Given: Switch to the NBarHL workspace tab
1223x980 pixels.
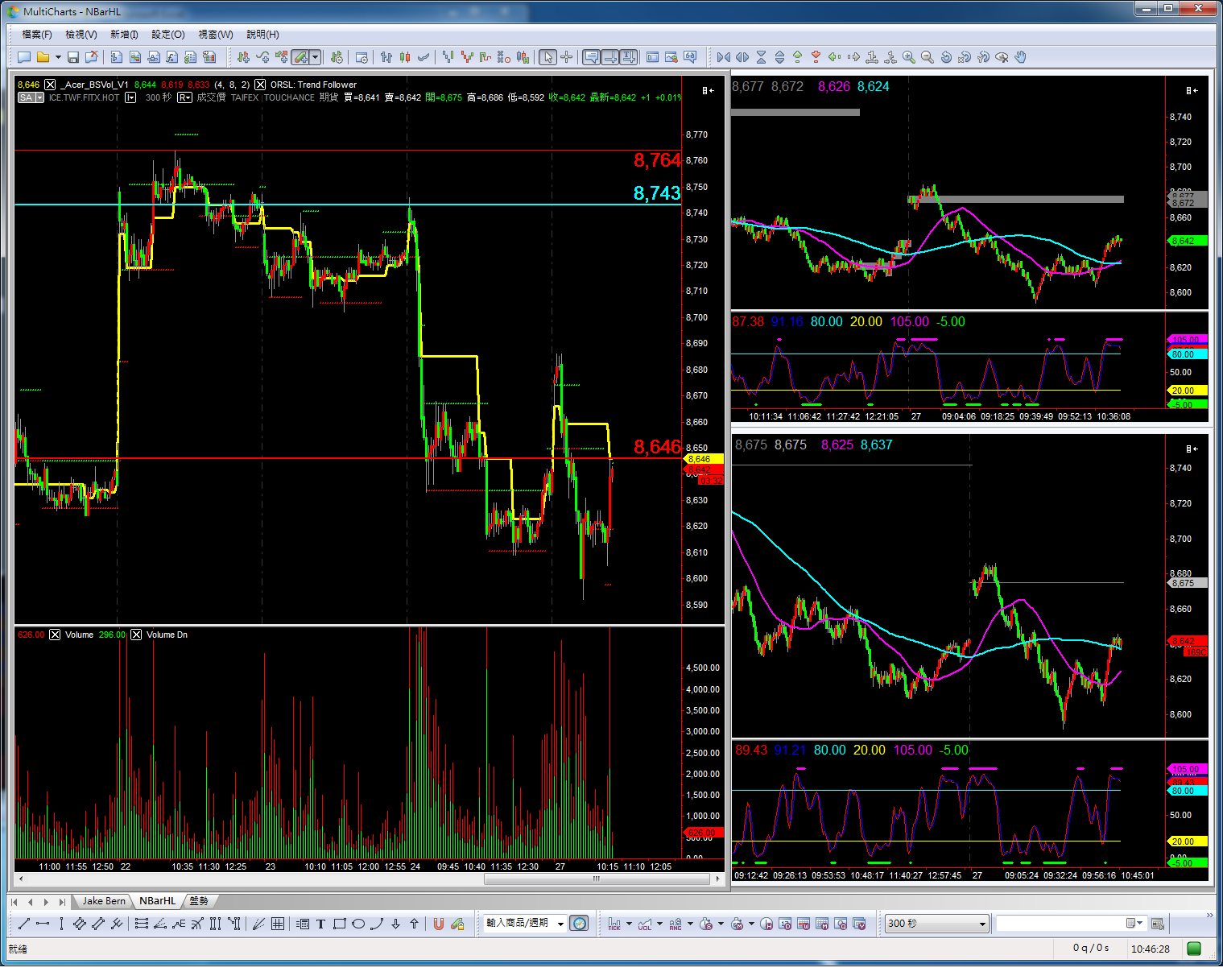Looking at the screenshot, I should tap(157, 901).
